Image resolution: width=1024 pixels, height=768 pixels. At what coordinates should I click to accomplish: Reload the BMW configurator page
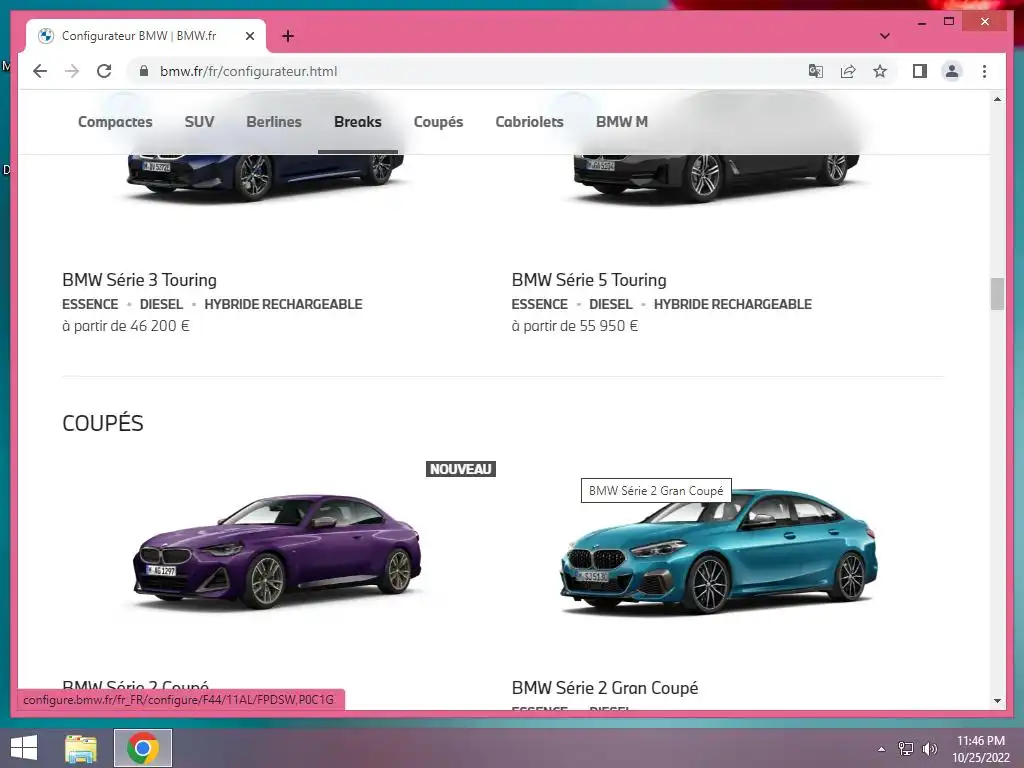tap(104, 71)
